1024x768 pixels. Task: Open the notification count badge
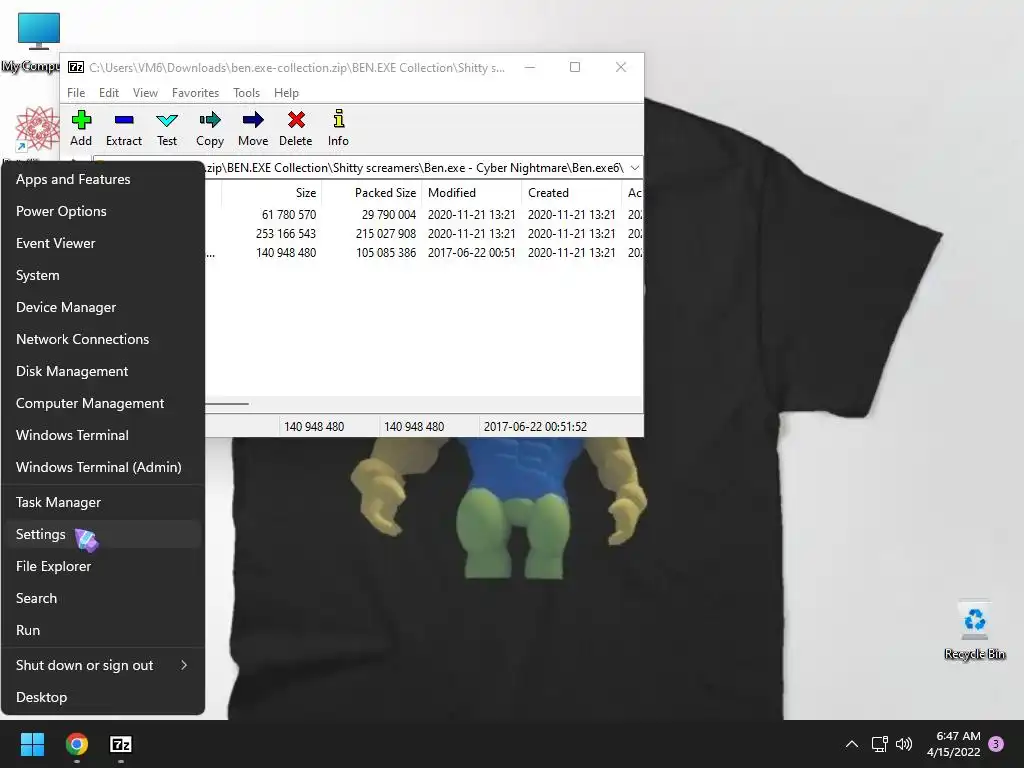click(996, 744)
